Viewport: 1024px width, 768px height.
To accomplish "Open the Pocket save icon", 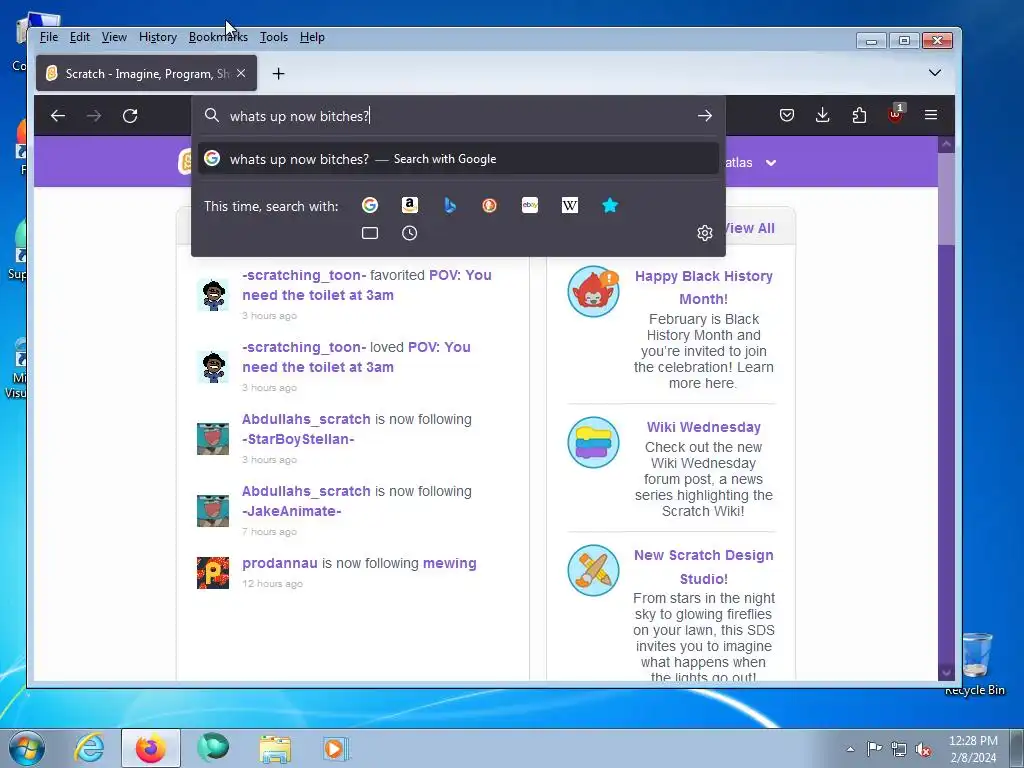I will click(787, 116).
